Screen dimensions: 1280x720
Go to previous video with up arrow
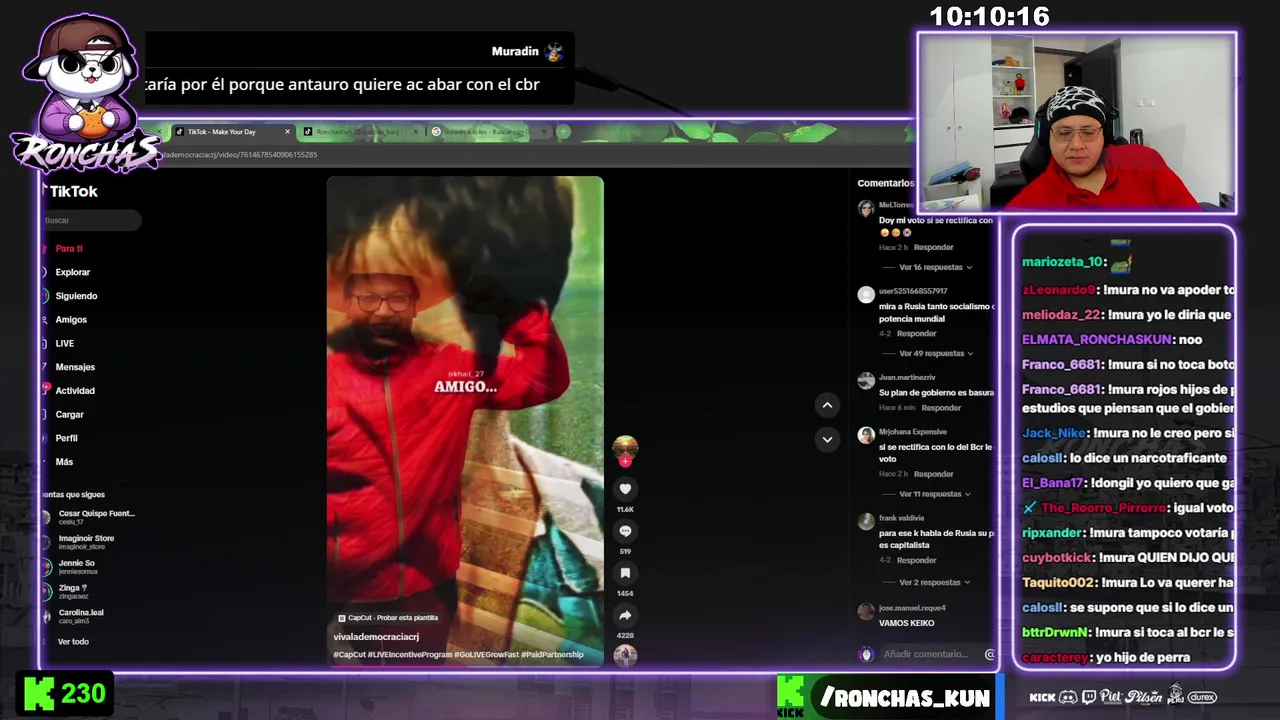click(x=827, y=405)
